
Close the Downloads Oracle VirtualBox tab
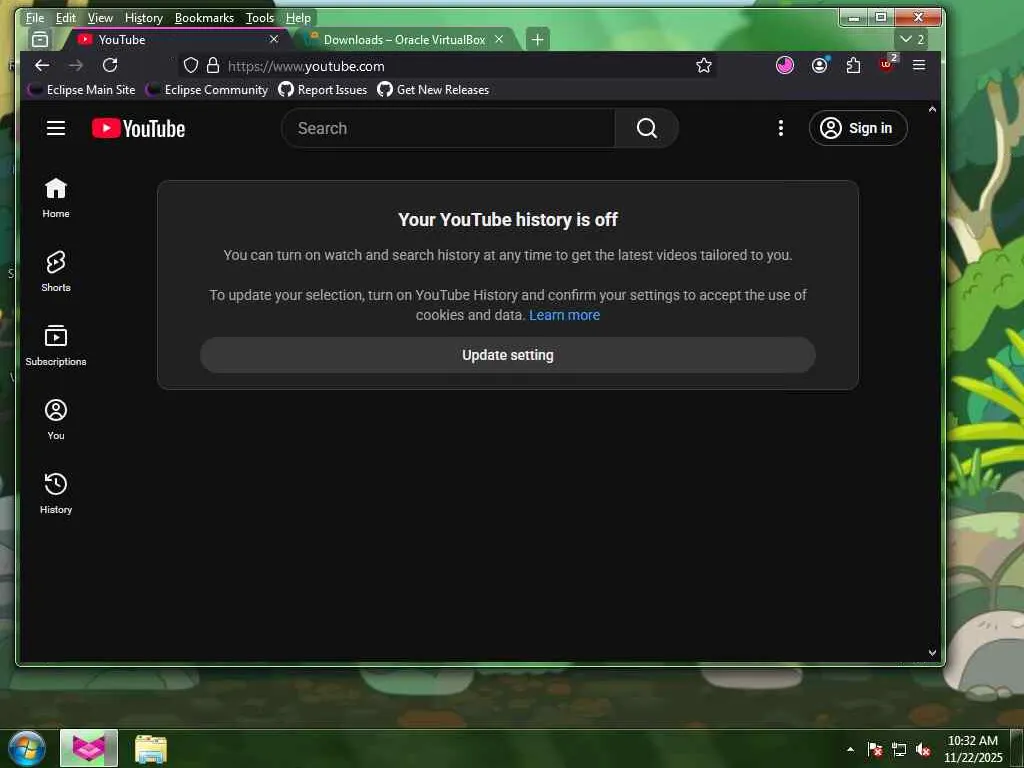pos(499,39)
